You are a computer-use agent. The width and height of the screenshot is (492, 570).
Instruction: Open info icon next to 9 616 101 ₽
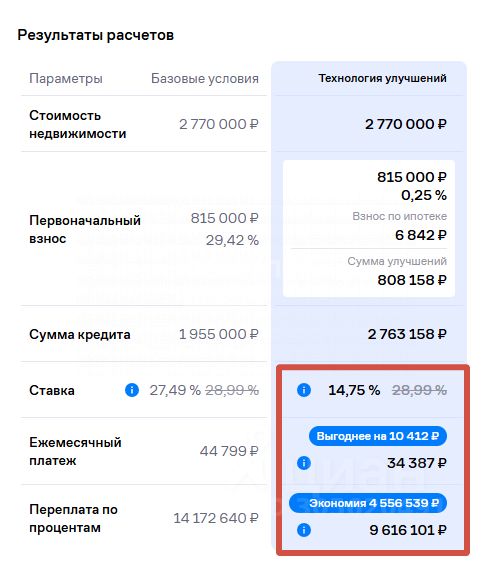[x=304, y=530]
